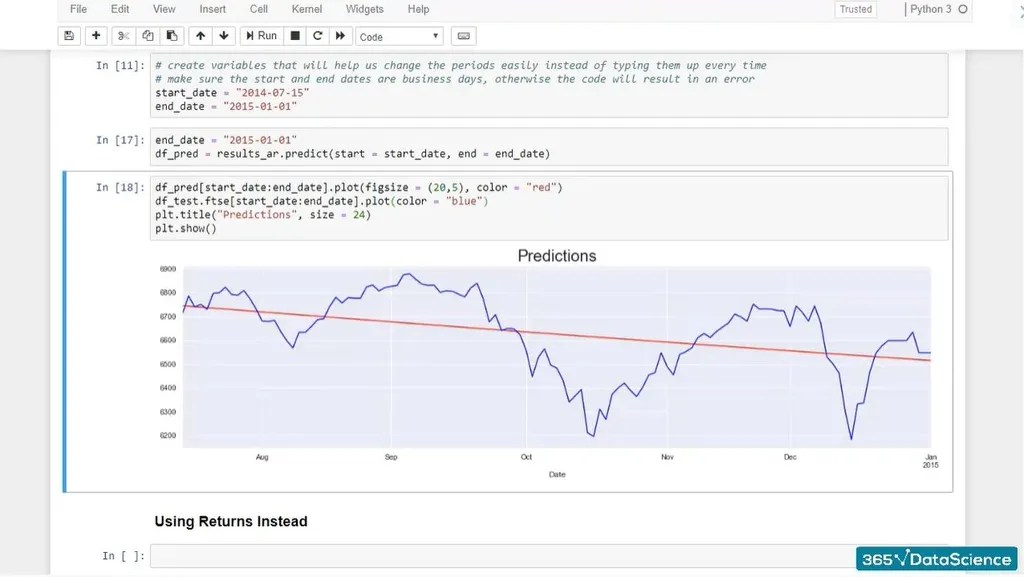Open the Cell menu
This screenshot has height=577, width=1024.
pyautogui.click(x=257, y=9)
